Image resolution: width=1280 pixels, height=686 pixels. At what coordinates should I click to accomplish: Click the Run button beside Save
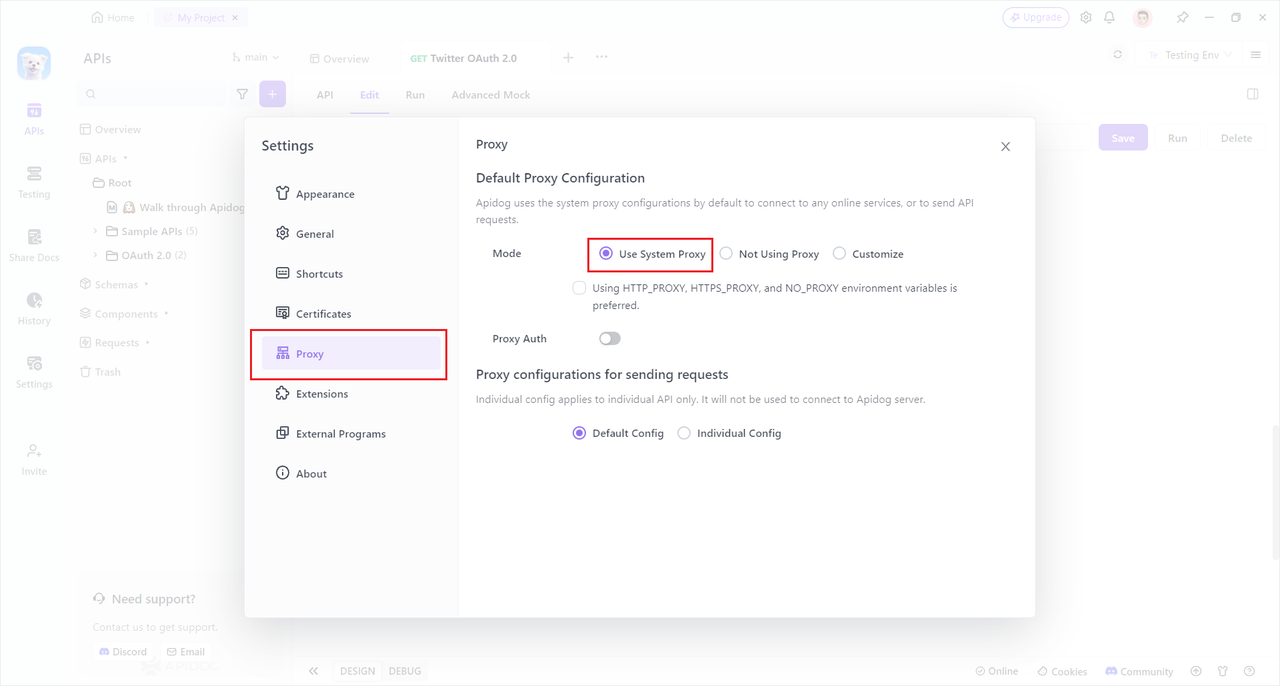pyautogui.click(x=1177, y=138)
